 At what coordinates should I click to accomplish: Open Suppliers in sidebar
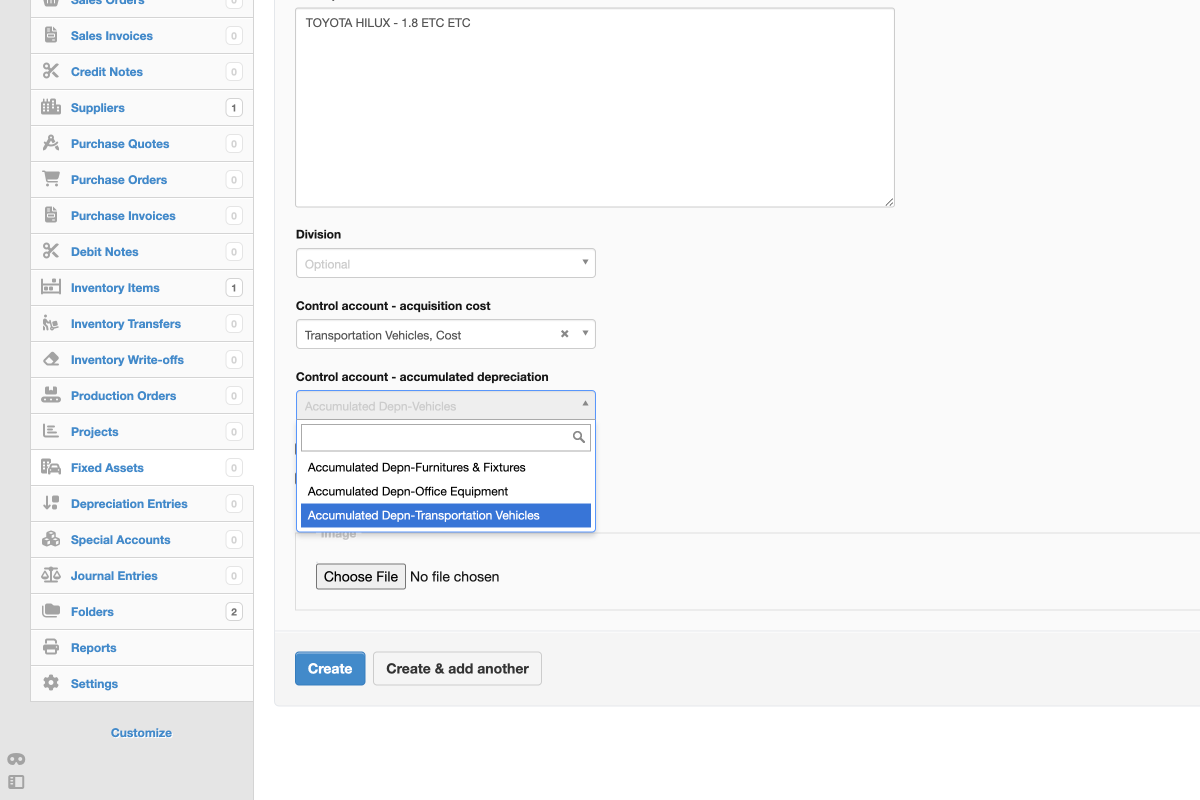tap(142, 108)
